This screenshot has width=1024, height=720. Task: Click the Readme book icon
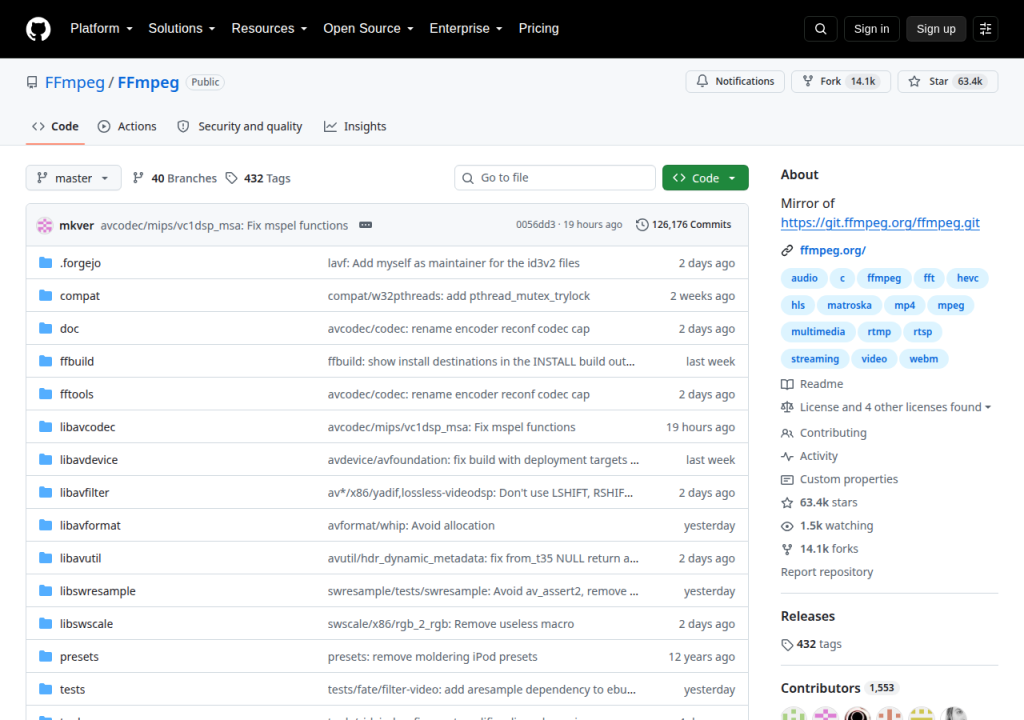pyautogui.click(x=787, y=384)
